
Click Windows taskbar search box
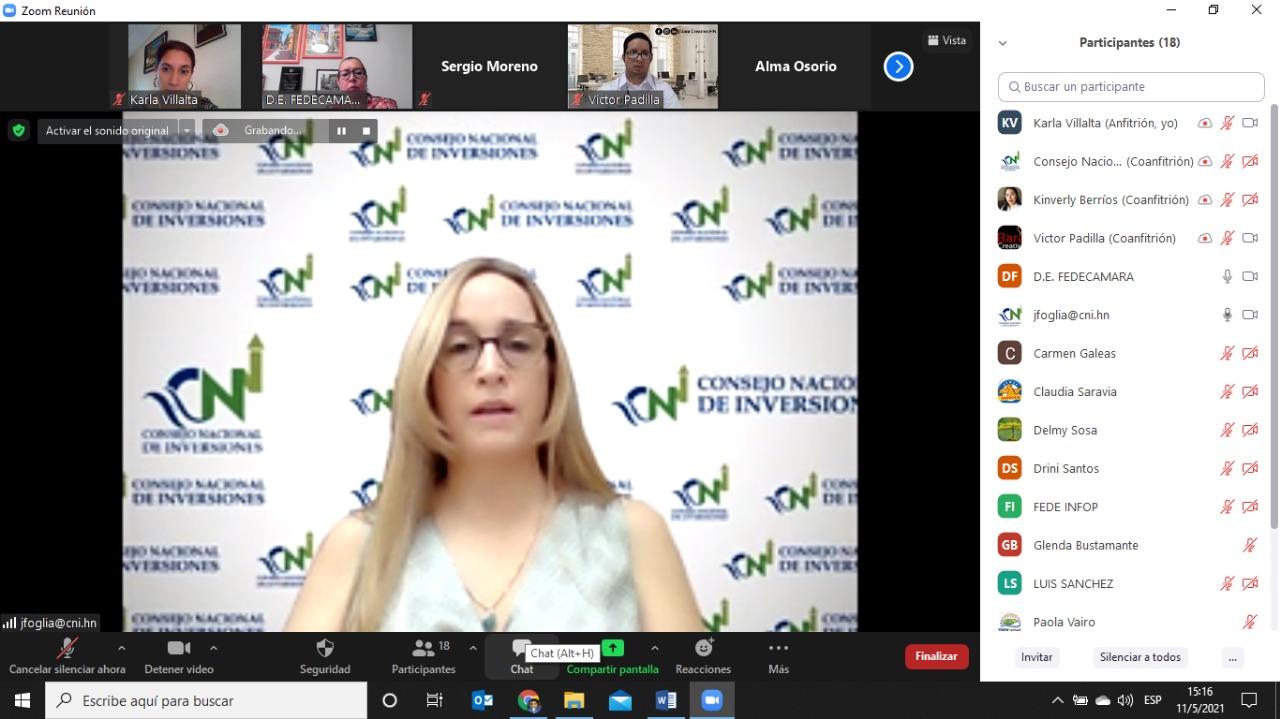point(206,700)
